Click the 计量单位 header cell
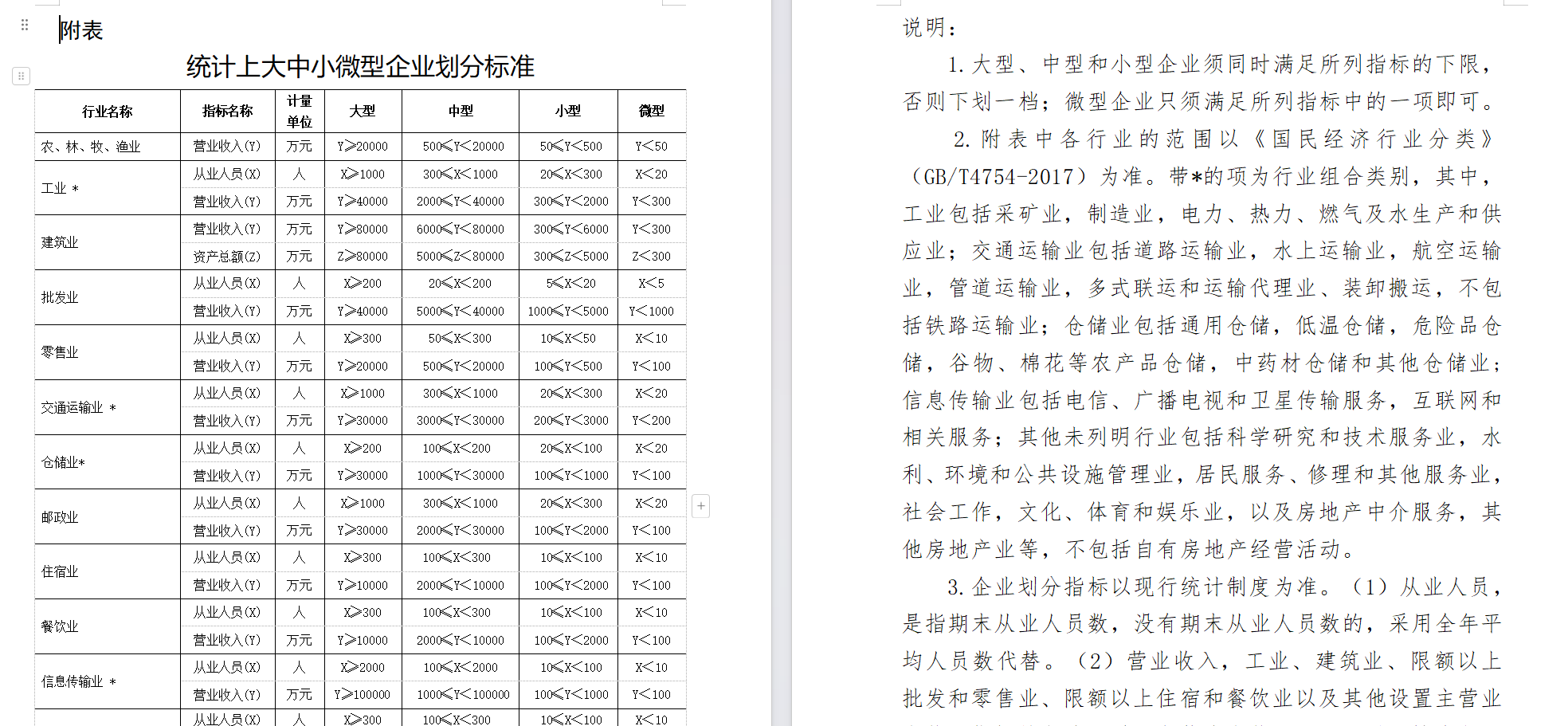This screenshot has height=726, width=1568. (300, 112)
